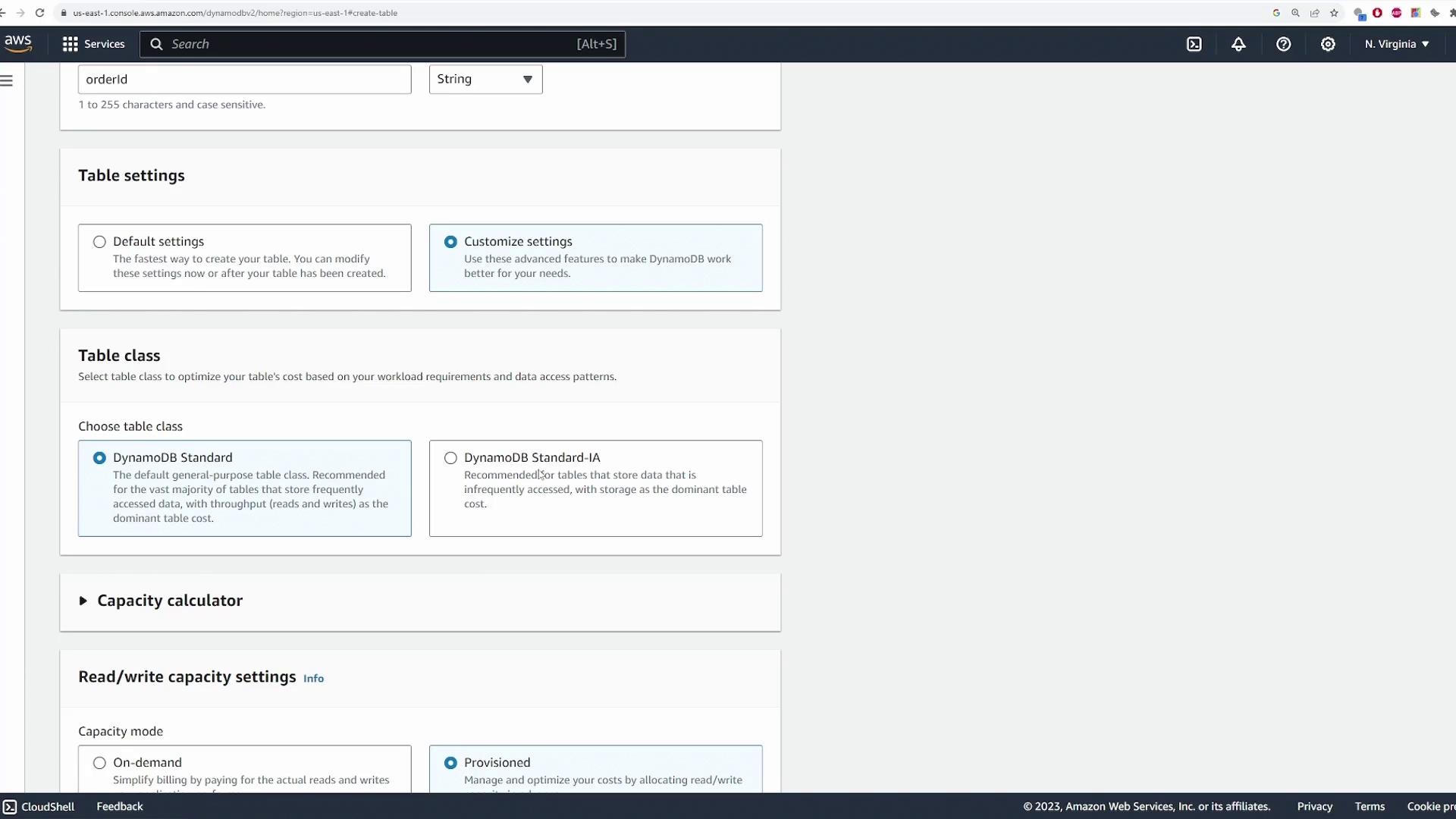Select the Customize settings radio button

[450, 242]
